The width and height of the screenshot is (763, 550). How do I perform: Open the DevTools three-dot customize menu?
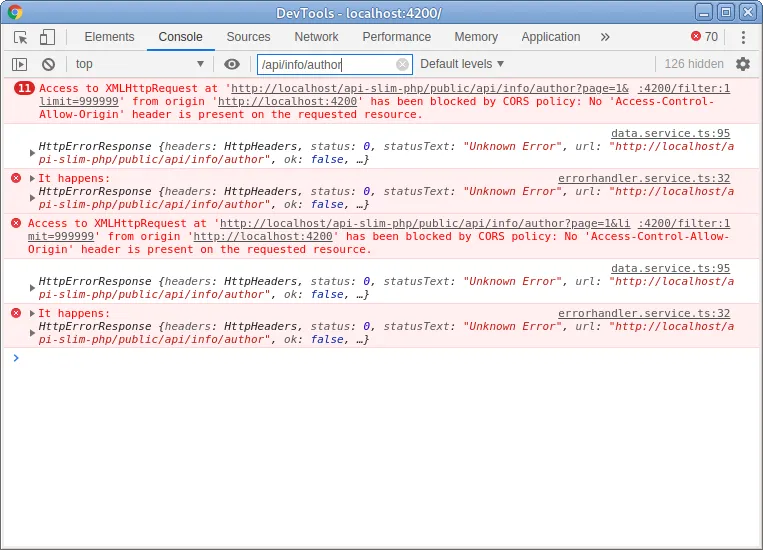(743, 37)
